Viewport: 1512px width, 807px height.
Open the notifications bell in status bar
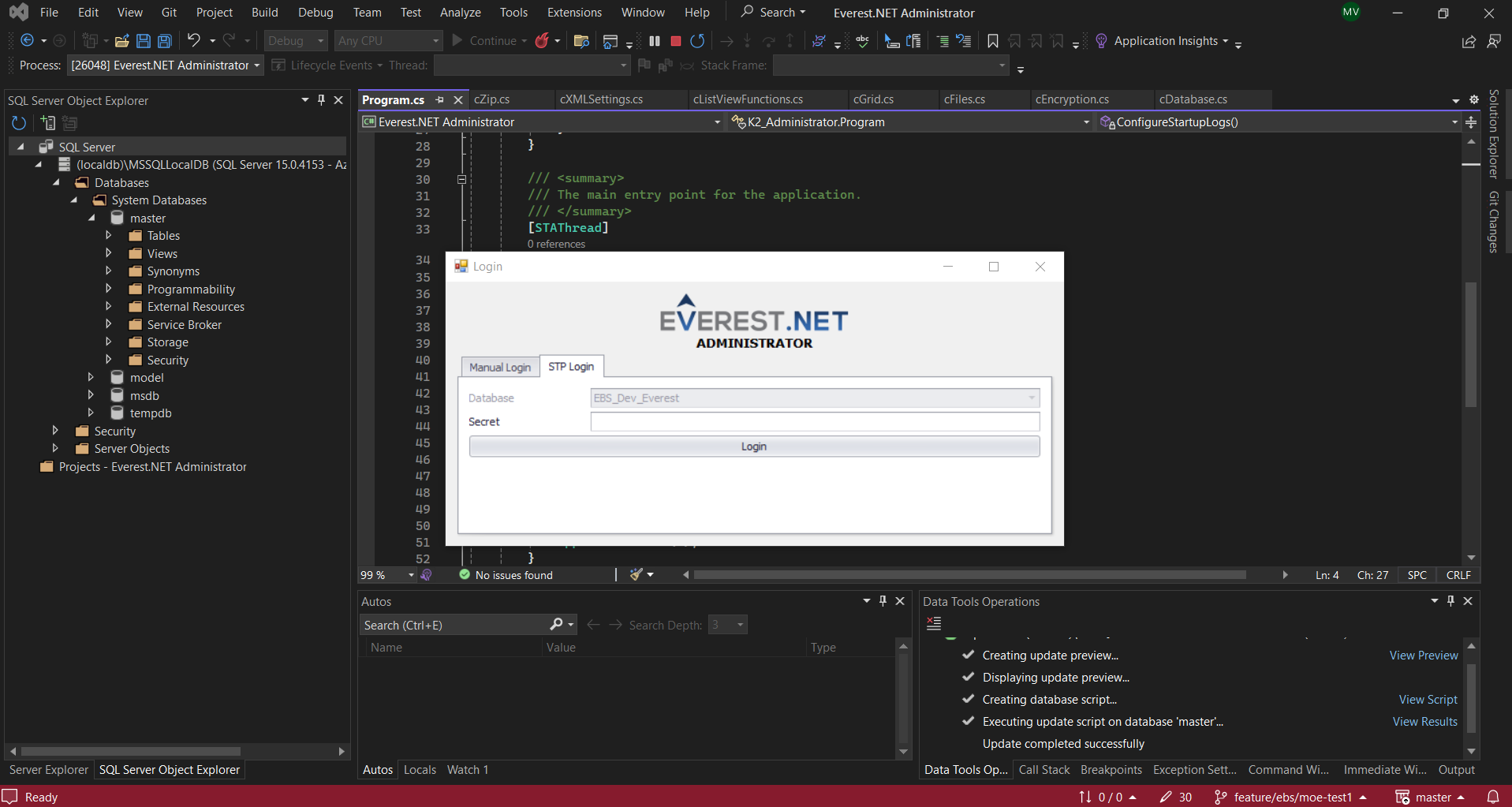(1493, 797)
